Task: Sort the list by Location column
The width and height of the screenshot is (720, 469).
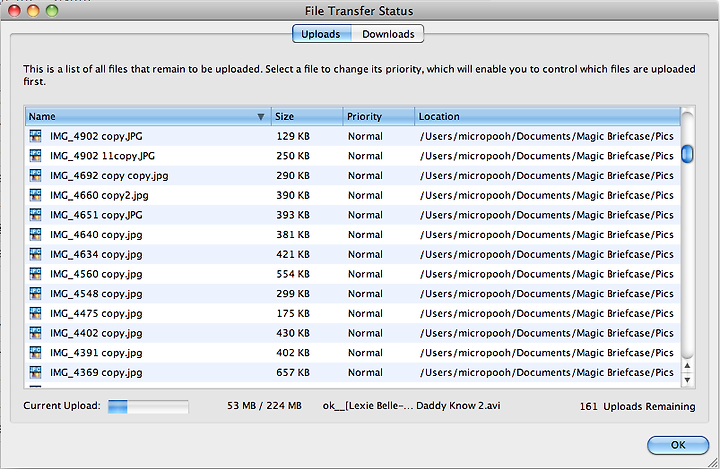Action: pos(547,117)
